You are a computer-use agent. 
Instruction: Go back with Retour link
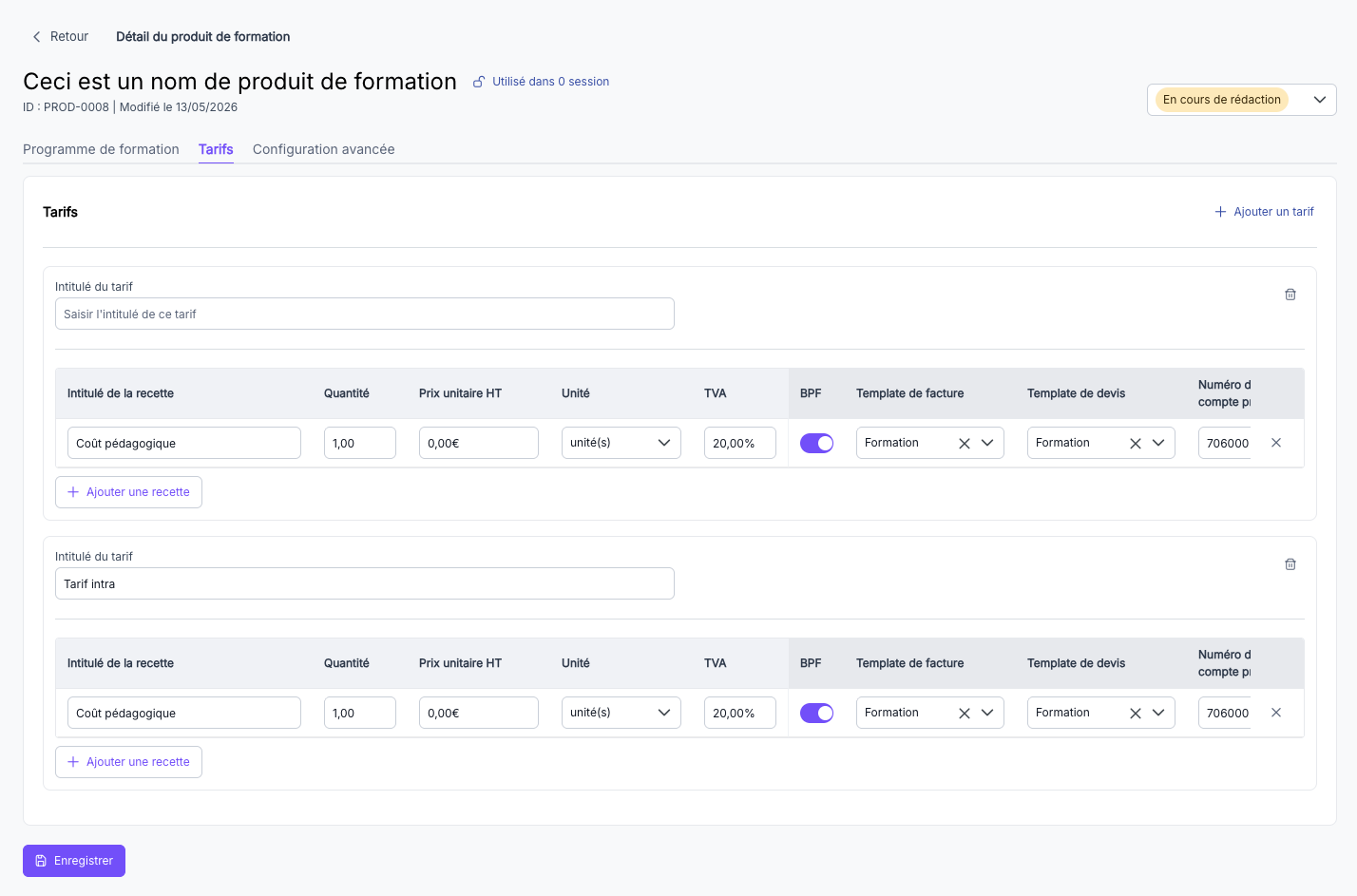pyautogui.click(x=60, y=37)
